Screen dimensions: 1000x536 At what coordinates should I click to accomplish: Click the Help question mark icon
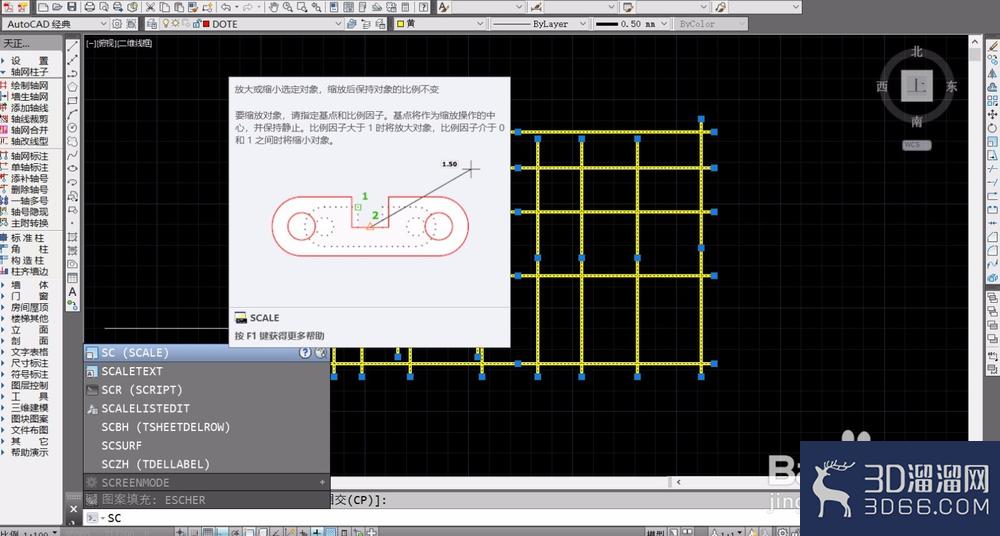(423, 7)
